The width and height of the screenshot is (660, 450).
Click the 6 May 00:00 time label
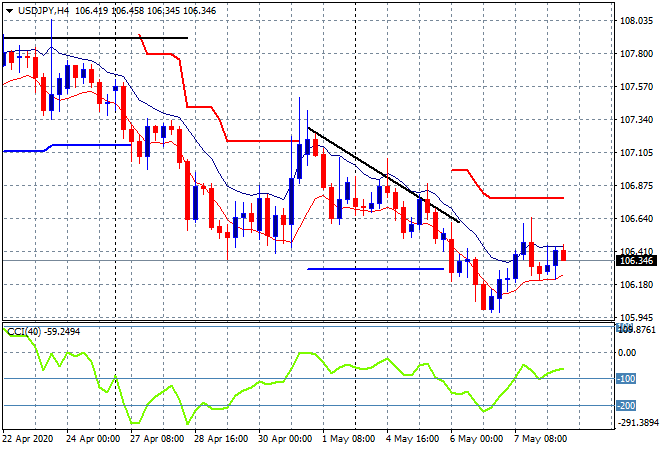(476, 439)
